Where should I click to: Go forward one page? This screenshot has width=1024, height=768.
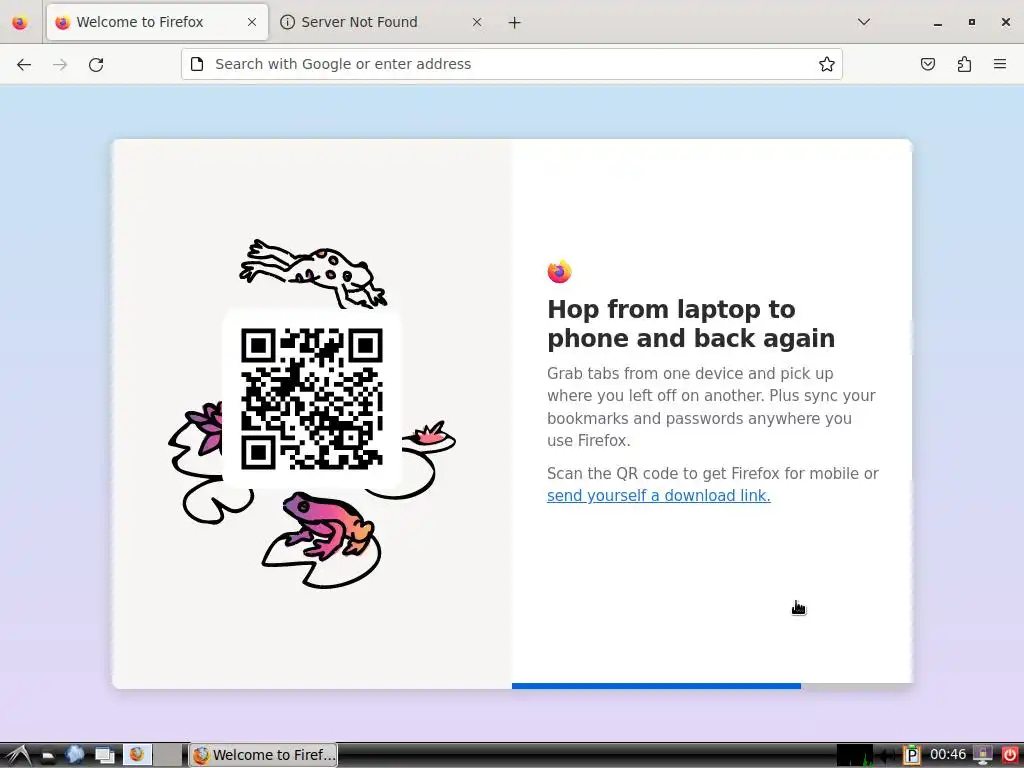pos(60,64)
